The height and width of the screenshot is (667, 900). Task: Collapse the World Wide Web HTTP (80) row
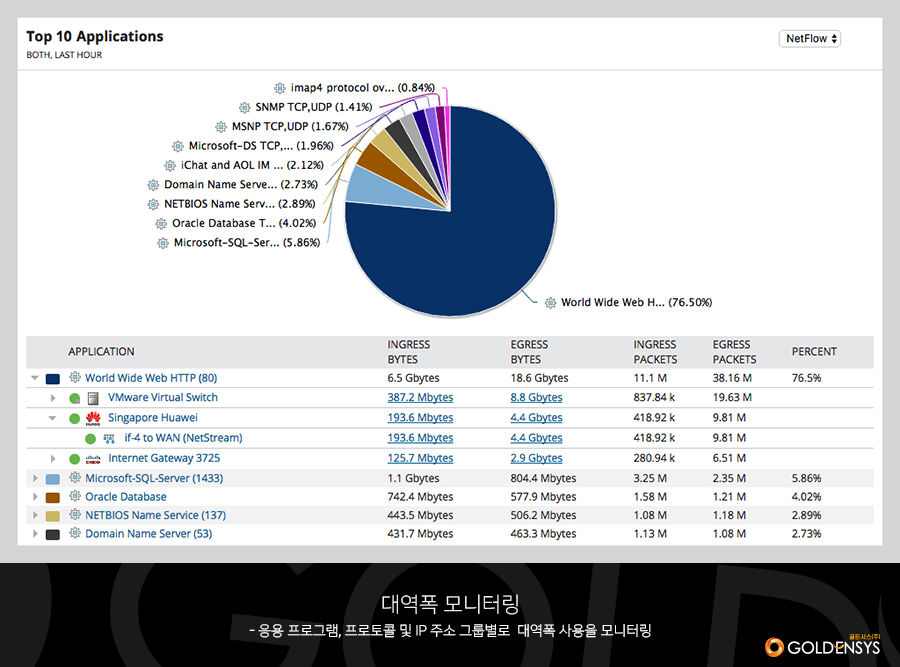(x=35, y=378)
